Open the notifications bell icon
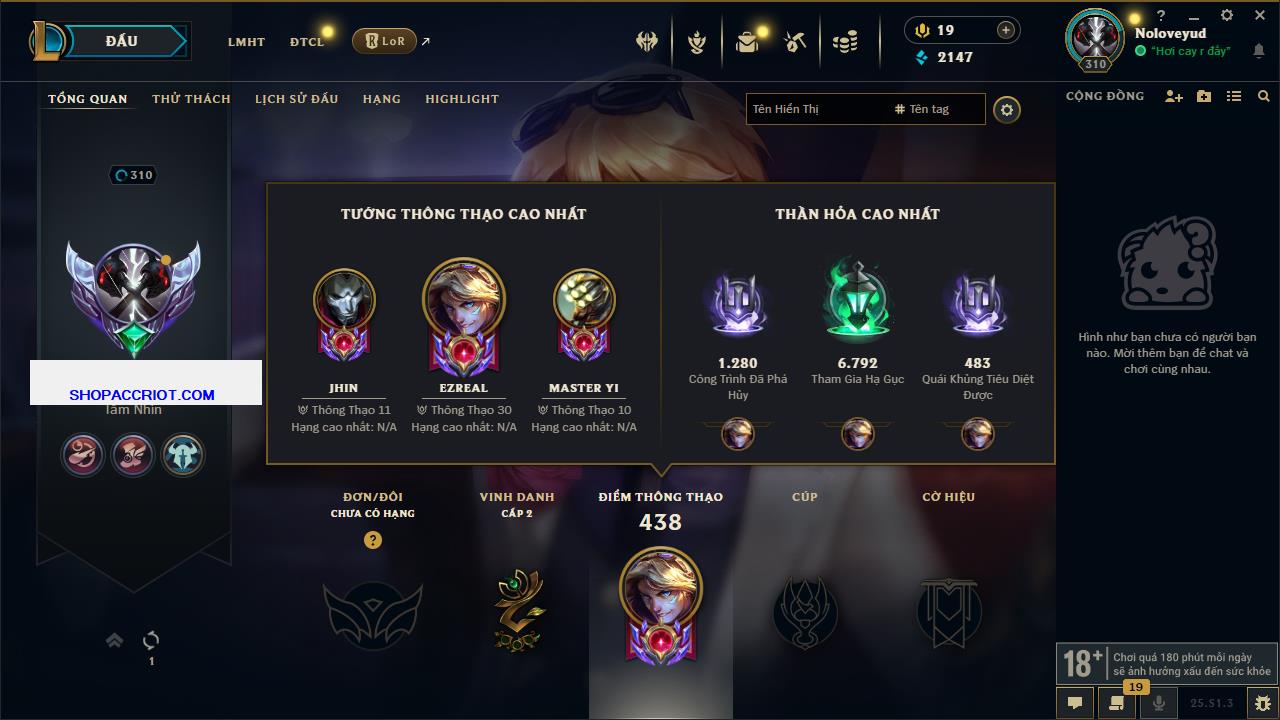The height and width of the screenshot is (720, 1280). (1258, 51)
